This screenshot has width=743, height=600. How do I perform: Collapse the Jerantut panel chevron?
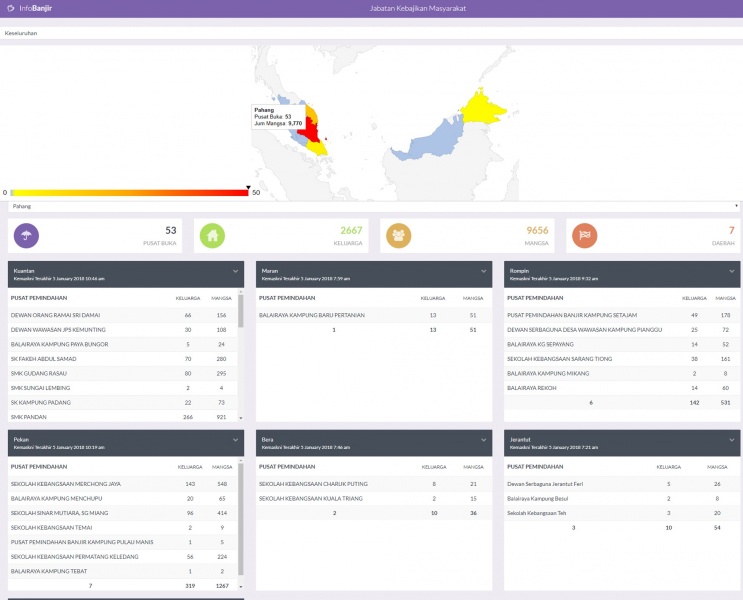pyautogui.click(x=732, y=440)
